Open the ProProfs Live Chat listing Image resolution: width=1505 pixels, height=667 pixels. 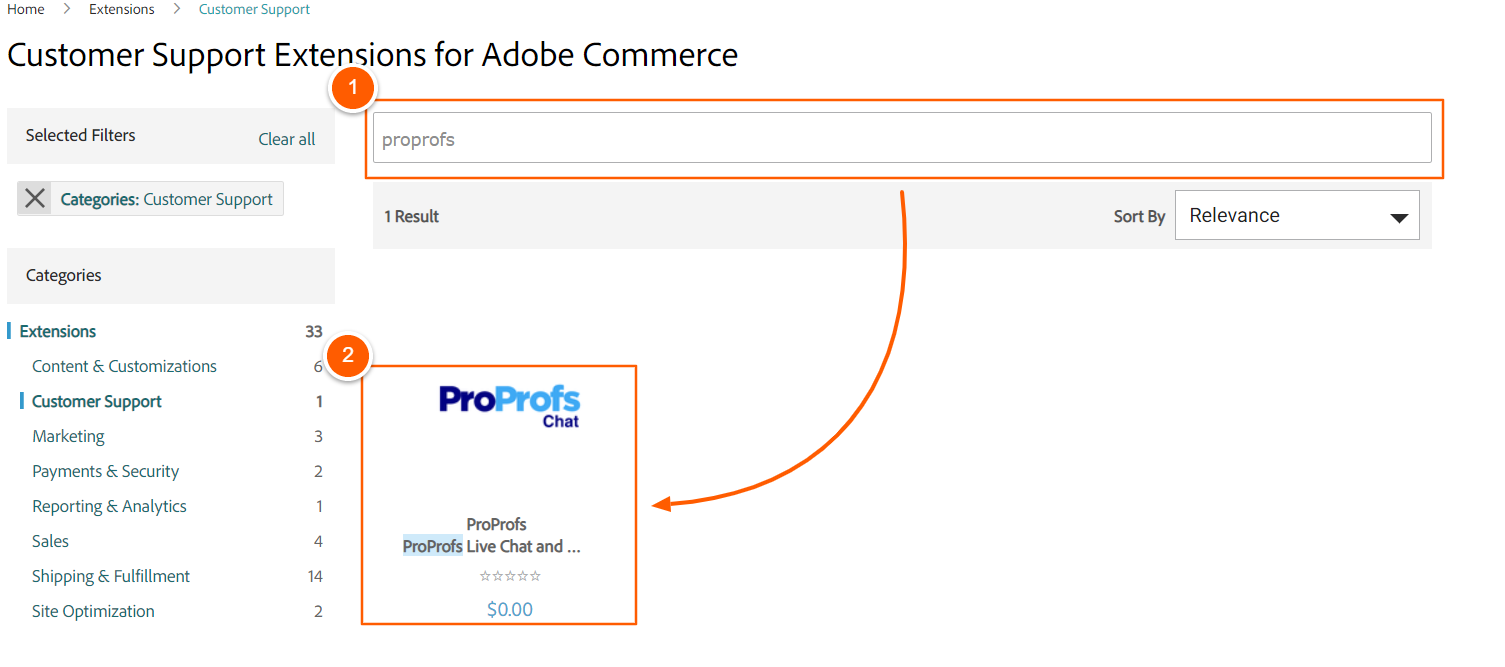[x=490, y=546]
